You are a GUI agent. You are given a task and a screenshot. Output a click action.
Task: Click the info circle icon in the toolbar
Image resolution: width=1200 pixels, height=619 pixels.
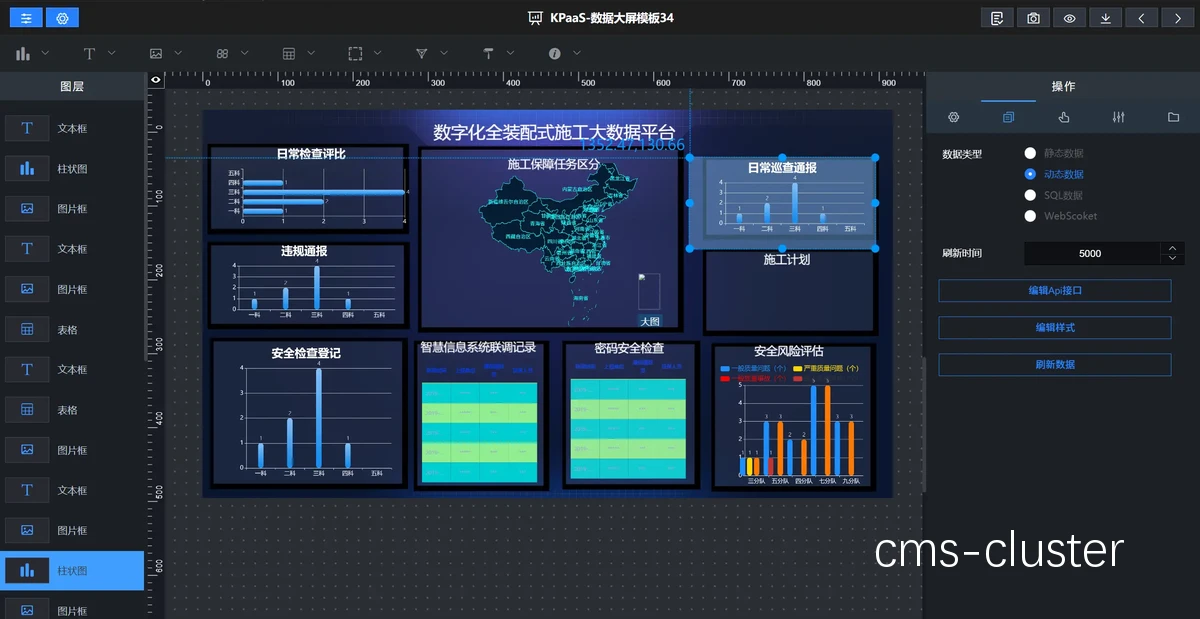[x=554, y=53]
